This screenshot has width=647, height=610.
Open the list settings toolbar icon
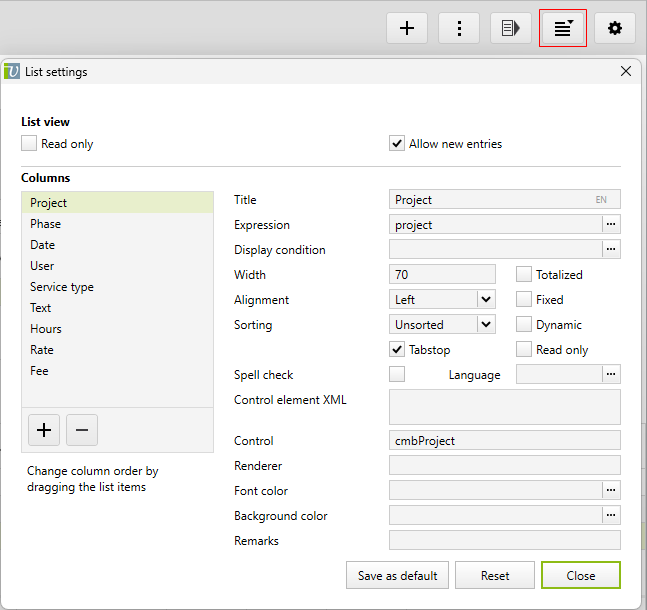[x=563, y=28]
